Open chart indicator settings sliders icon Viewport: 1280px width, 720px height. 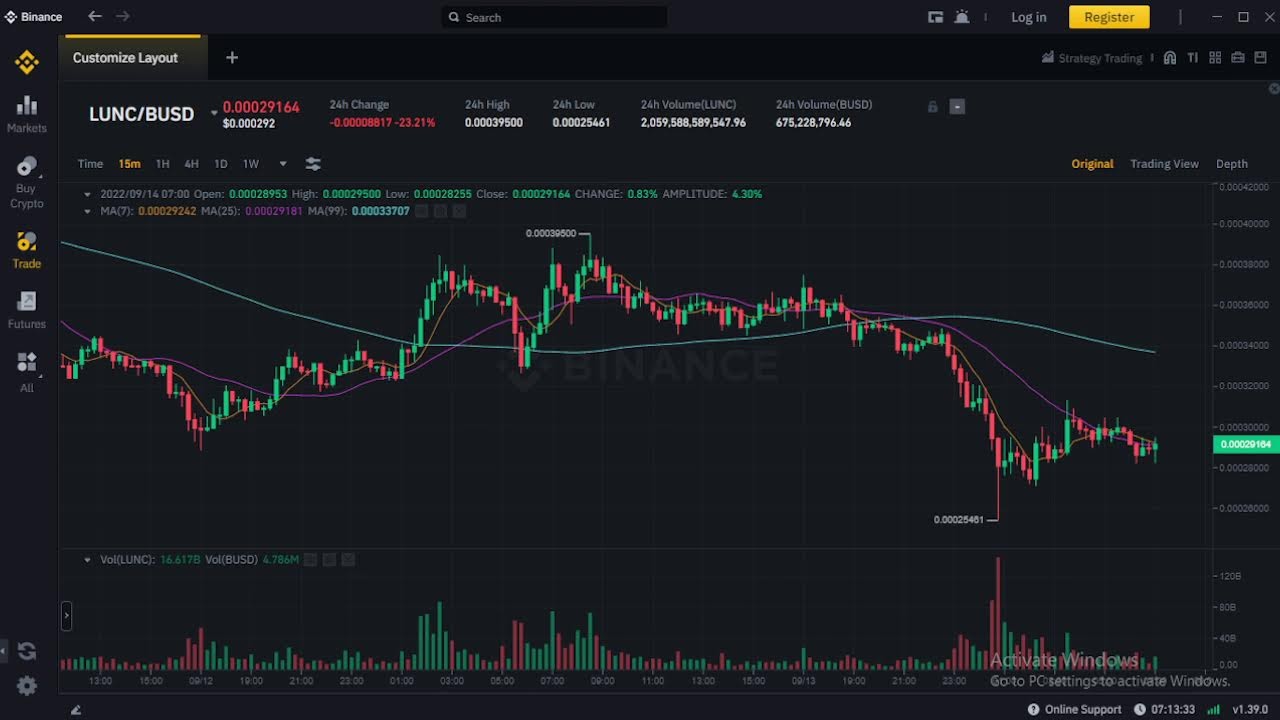point(313,164)
